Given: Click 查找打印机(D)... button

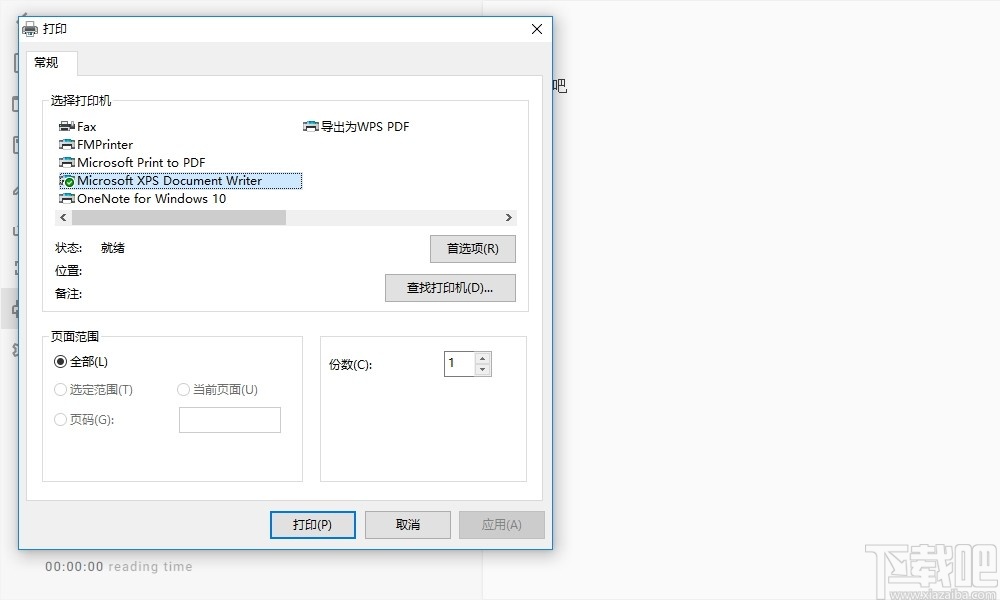Looking at the screenshot, I should (x=450, y=288).
